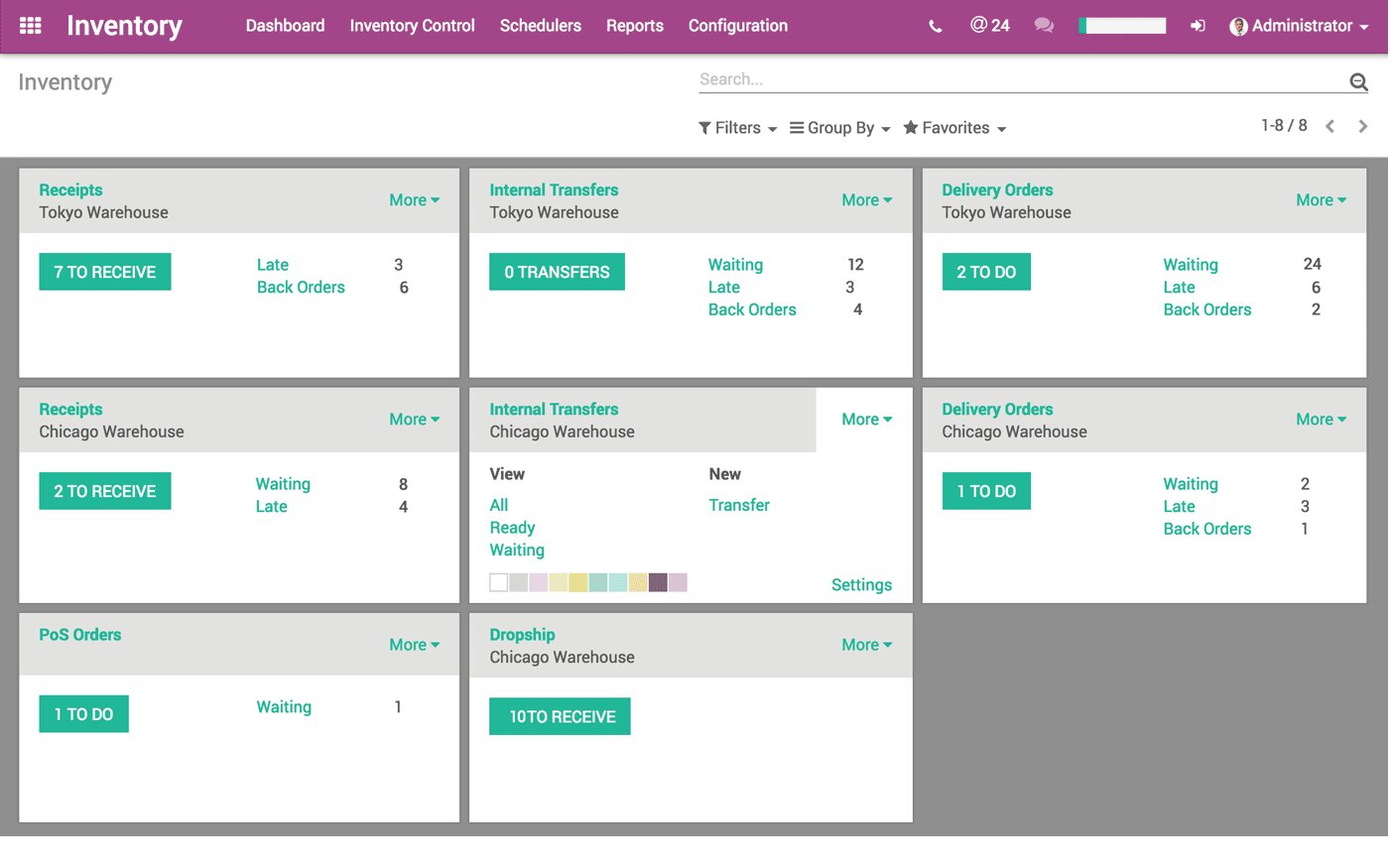Expand the Administrator user menu
1391x868 pixels.
tap(1299, 26)
